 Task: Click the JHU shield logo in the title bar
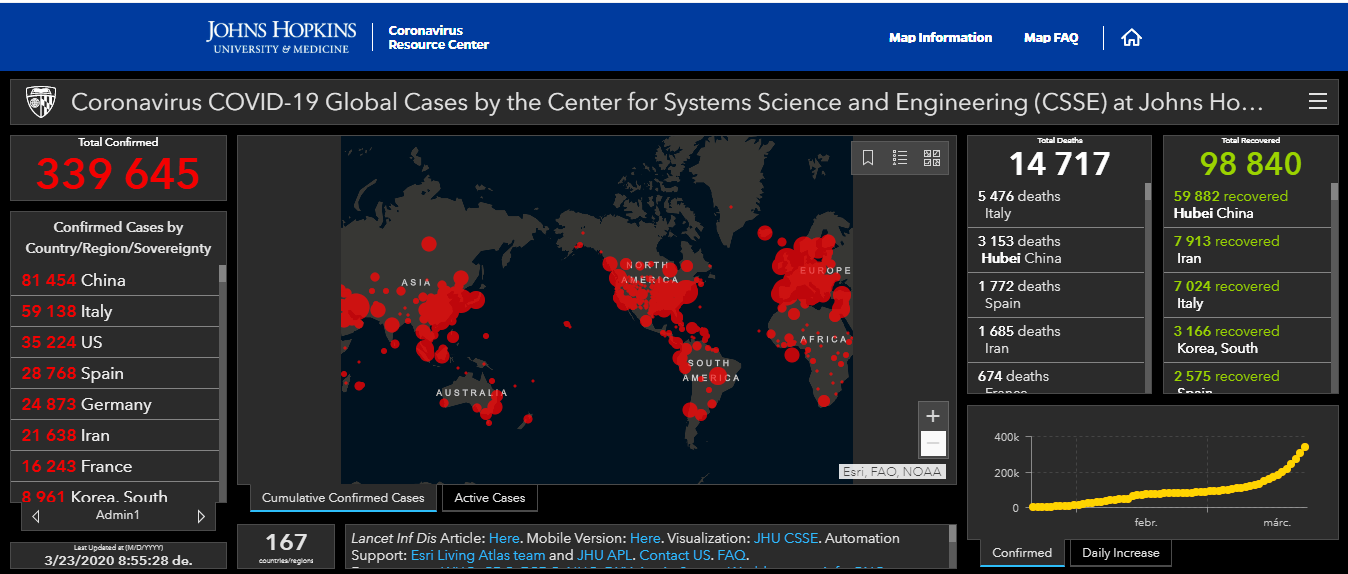tap(42, 102)
